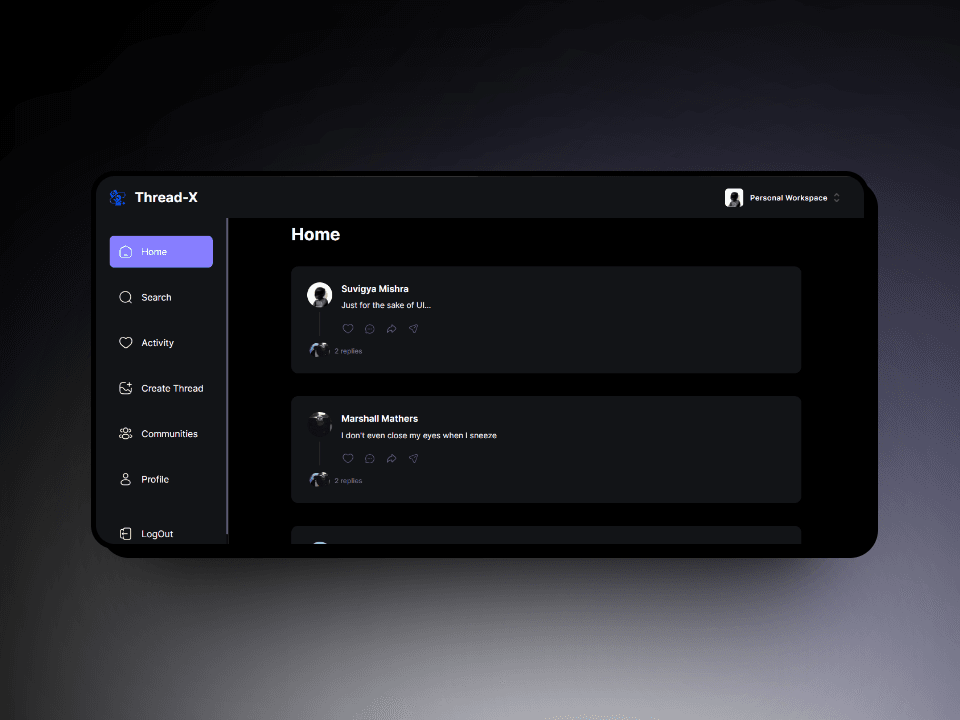Image resolution: width=960 pixels, height=720 pixels.
Task: Open the Activity page in the sidebar
Action: coord(157,343)
